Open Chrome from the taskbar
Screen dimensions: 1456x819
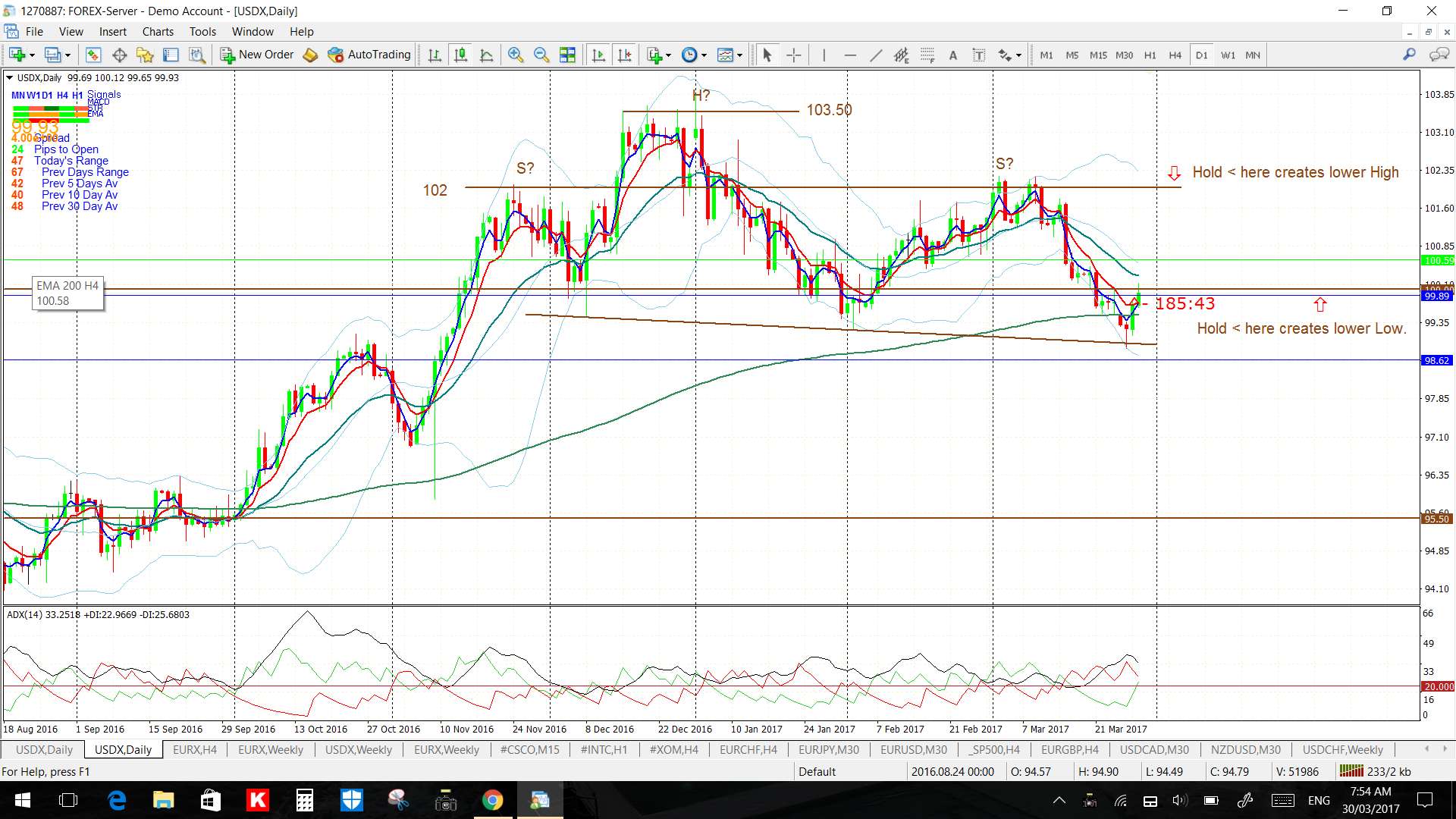pyautogui.click(x=493, y=800)
